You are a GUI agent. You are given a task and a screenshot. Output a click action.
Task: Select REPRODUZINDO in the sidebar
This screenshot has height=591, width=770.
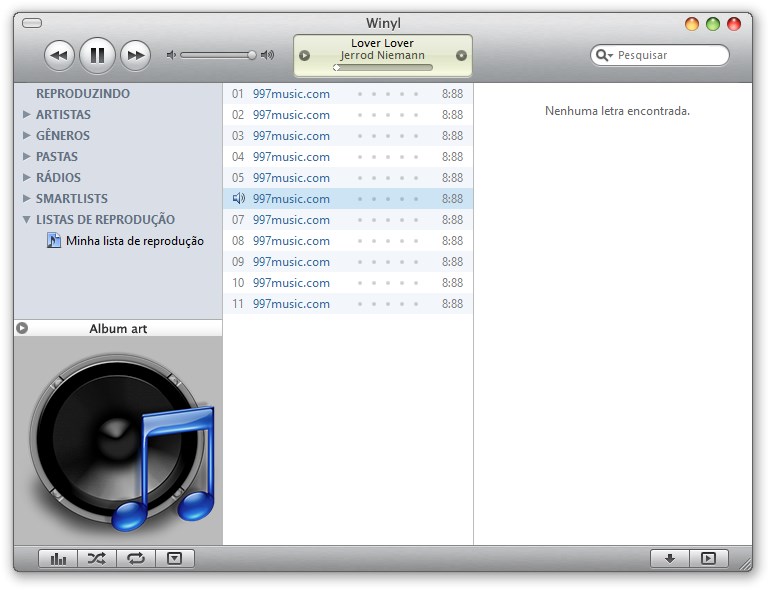click(83, 93)
